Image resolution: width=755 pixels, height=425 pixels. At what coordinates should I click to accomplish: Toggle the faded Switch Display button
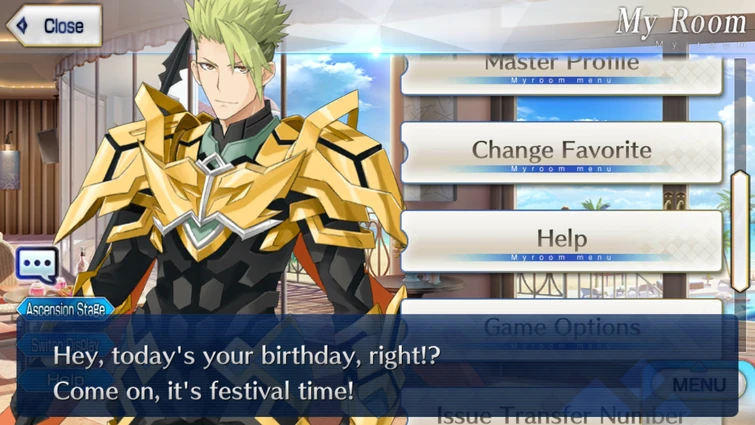click(x=65, y=345)
